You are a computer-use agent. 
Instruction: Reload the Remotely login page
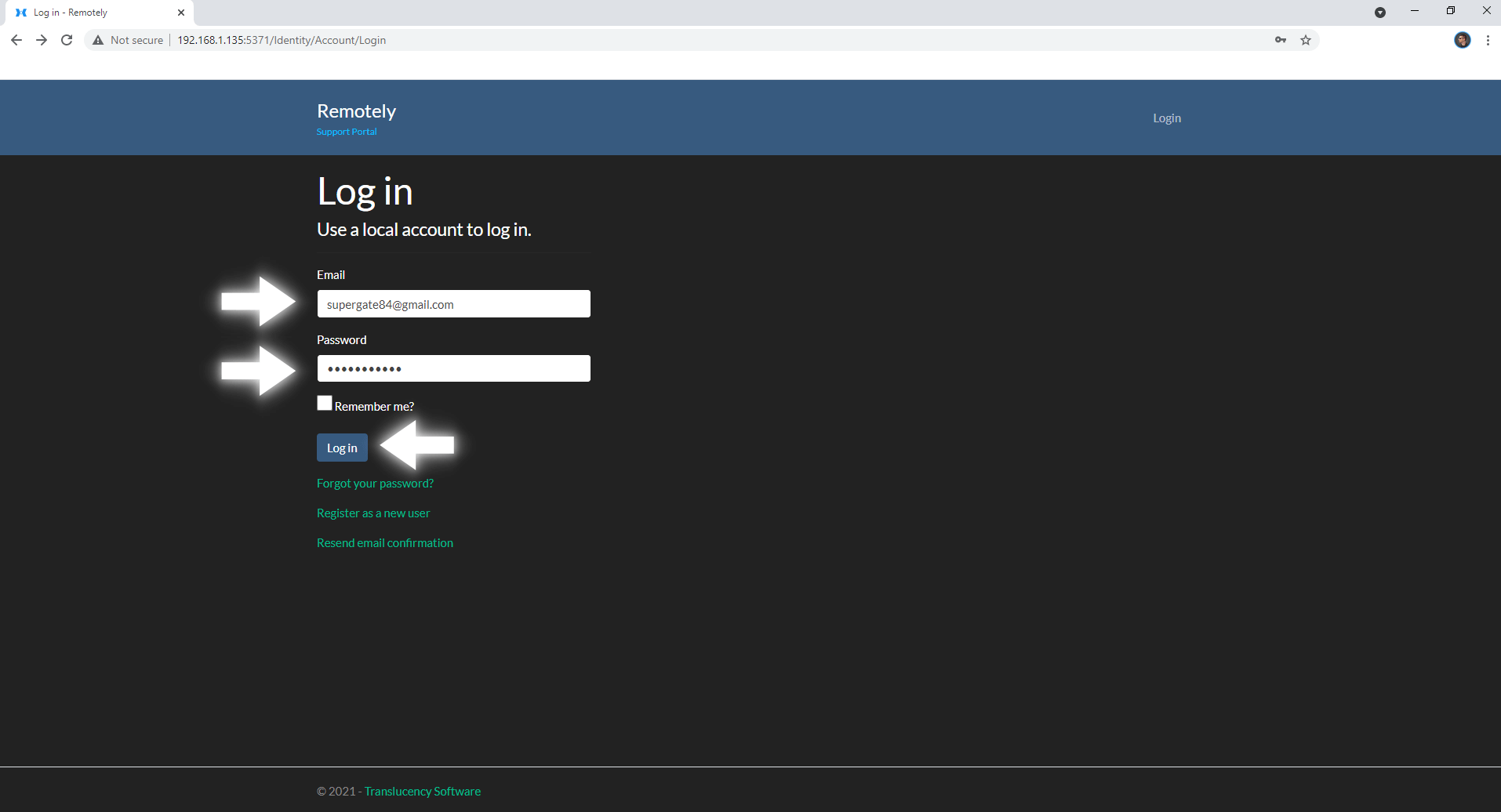click(67, 40)
